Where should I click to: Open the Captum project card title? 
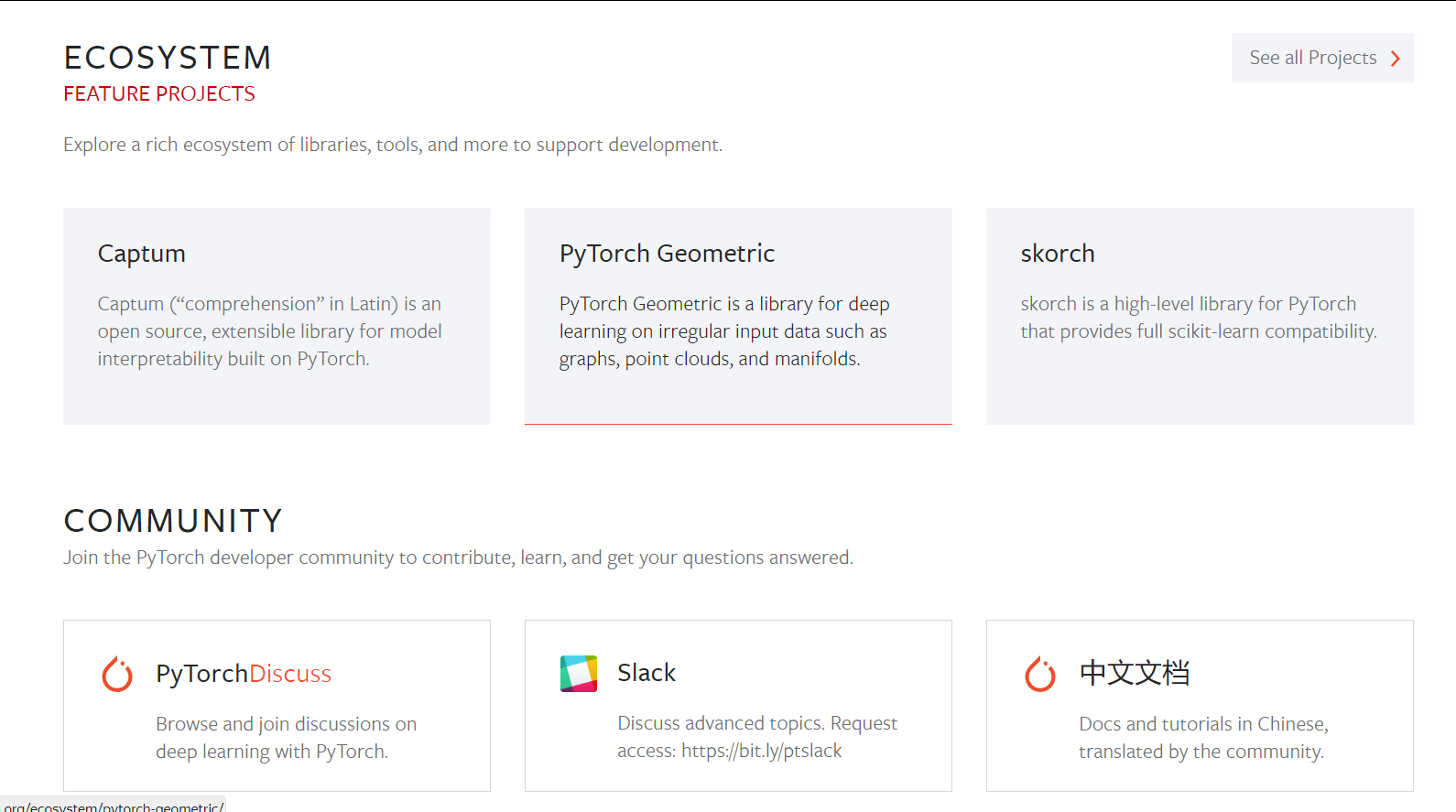coord(142,254)
